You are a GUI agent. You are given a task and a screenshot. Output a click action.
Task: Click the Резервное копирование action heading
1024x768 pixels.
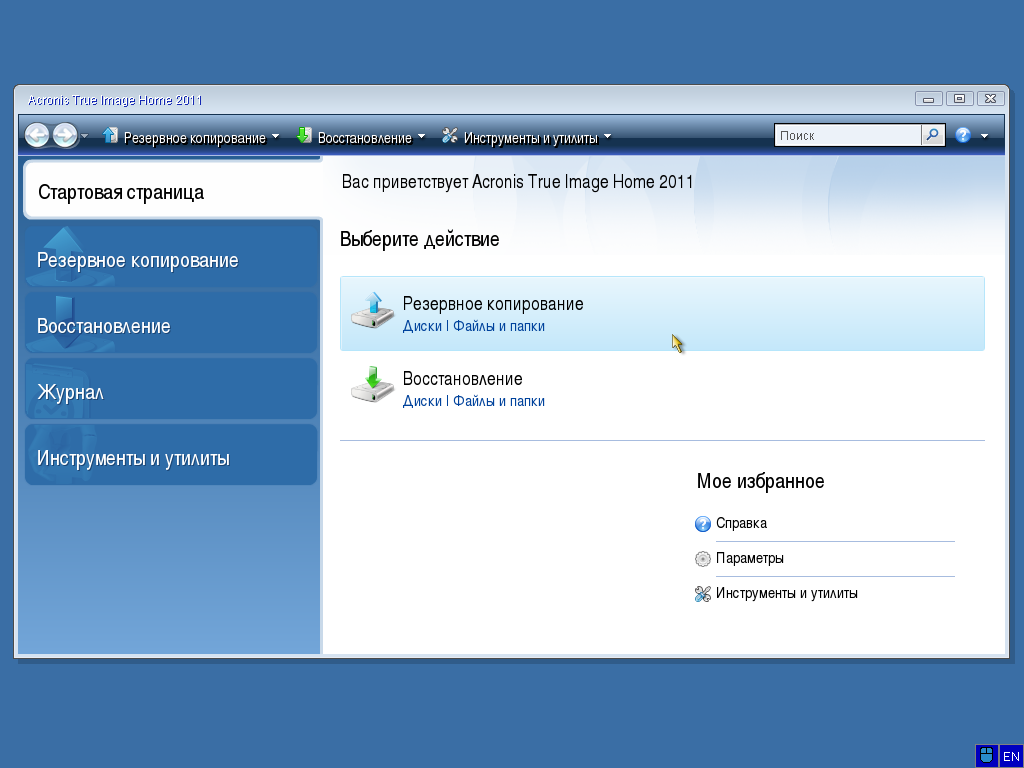[493, 304]
